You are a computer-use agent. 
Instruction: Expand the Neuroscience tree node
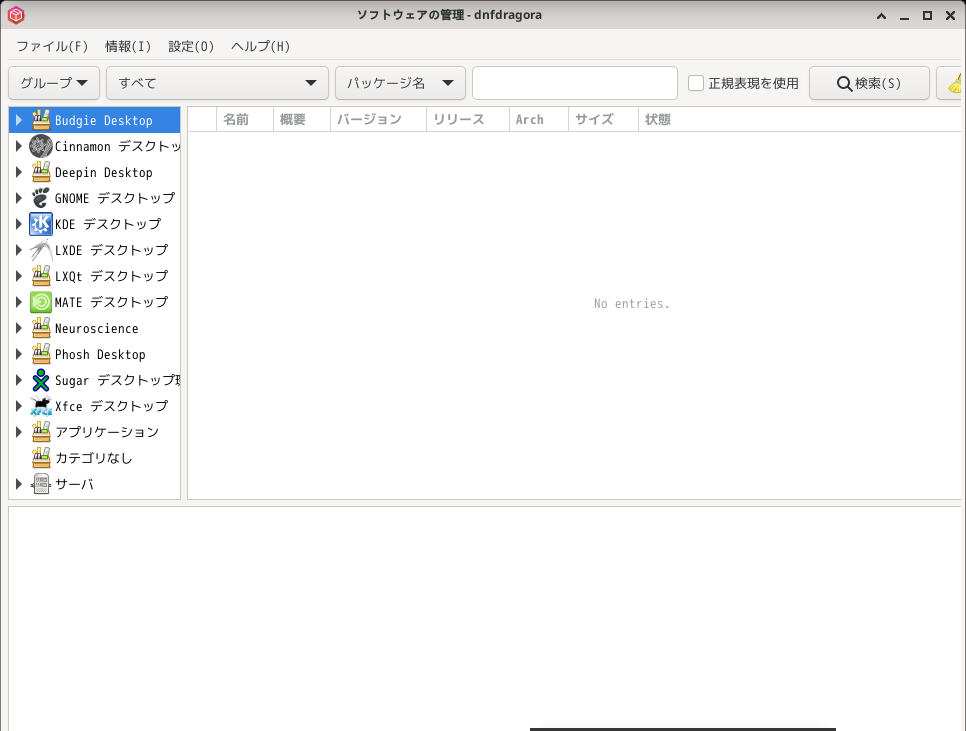18,328
